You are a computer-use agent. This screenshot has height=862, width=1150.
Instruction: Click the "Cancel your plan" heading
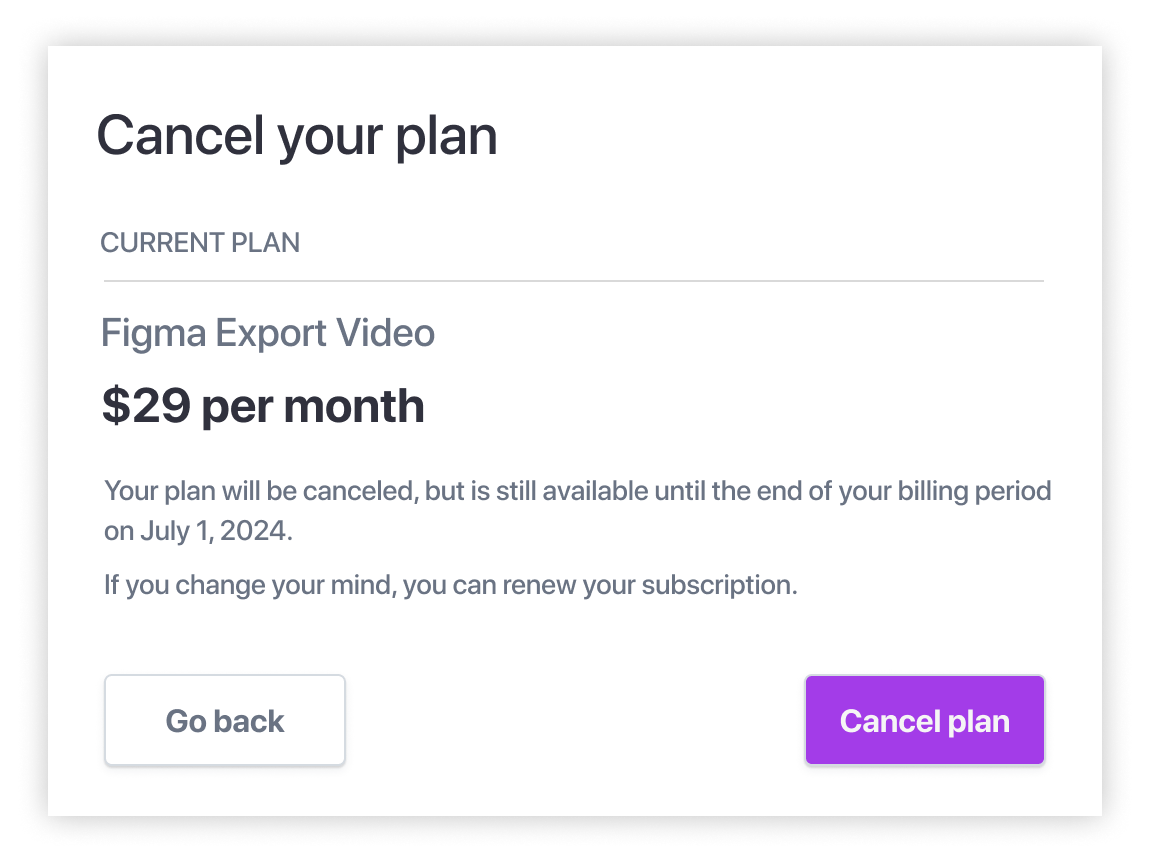point(297,135)
